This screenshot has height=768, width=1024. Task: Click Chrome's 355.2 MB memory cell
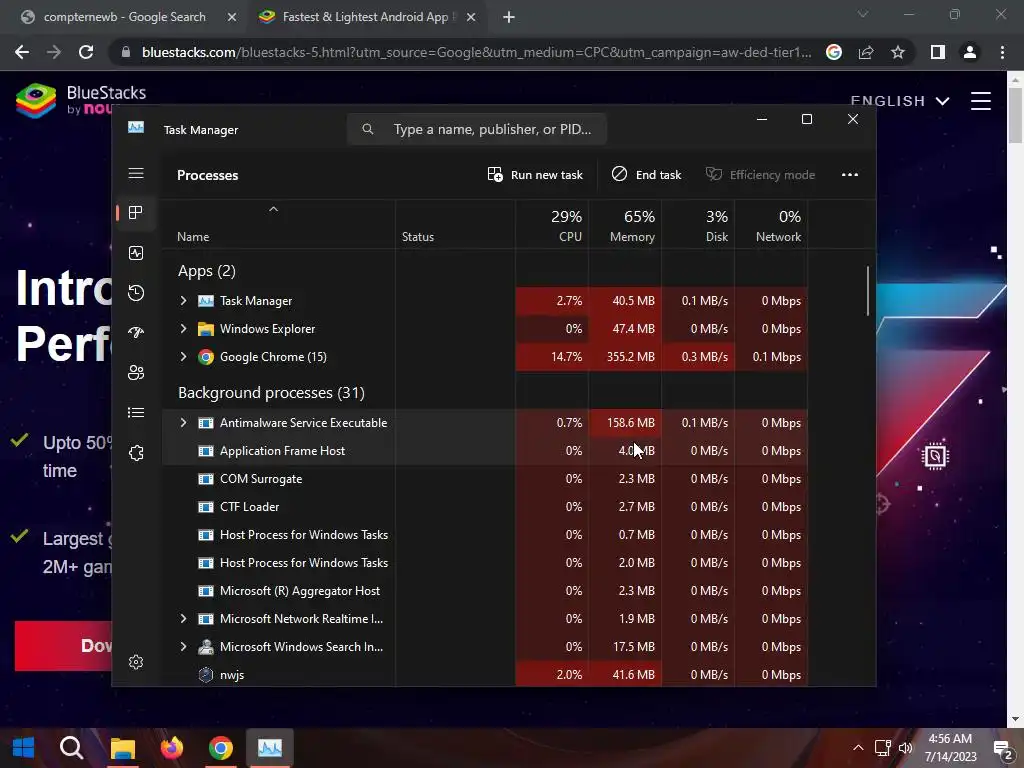click(625, 357)
